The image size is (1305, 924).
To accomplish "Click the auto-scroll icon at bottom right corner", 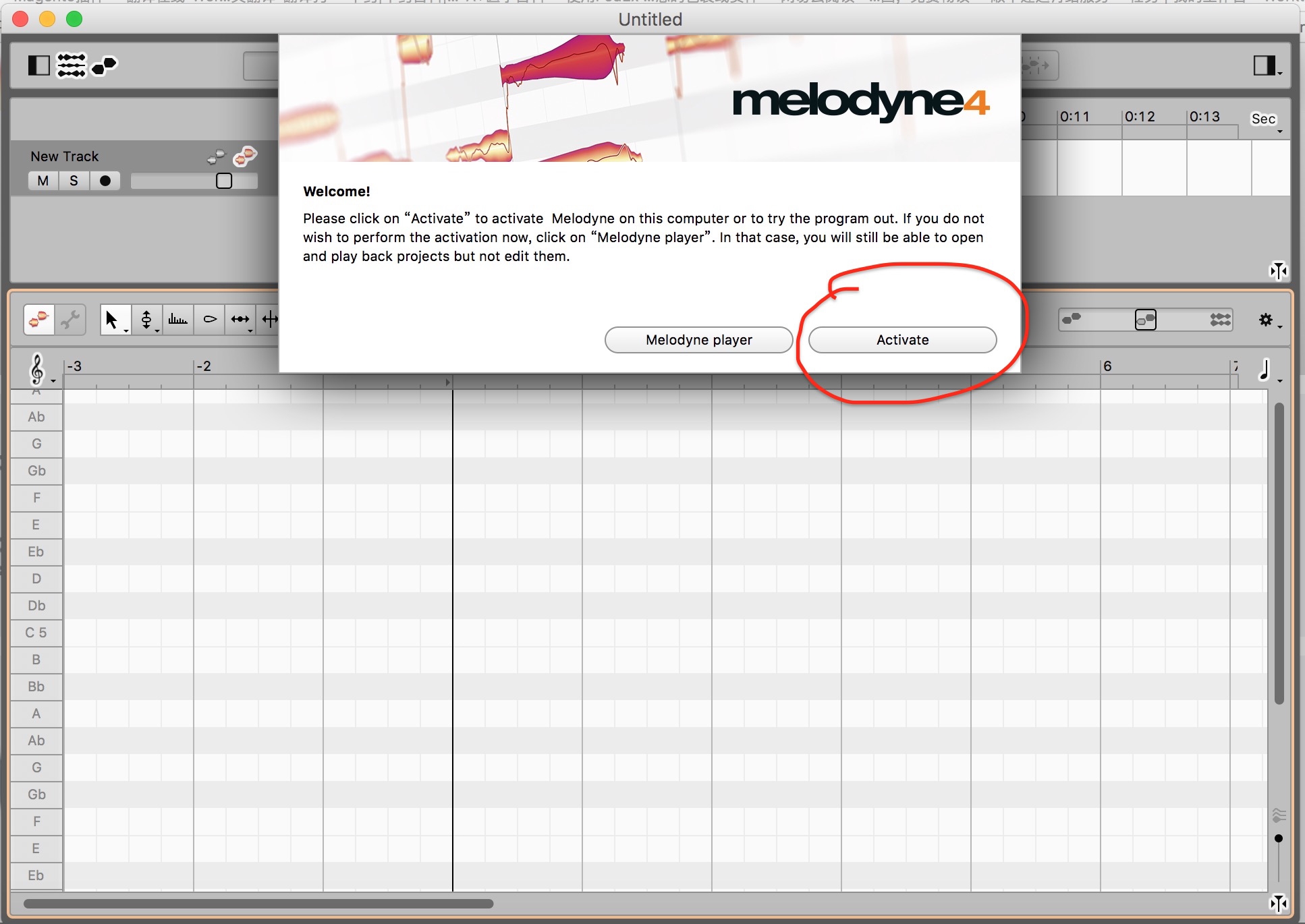I will (1279, 903).
